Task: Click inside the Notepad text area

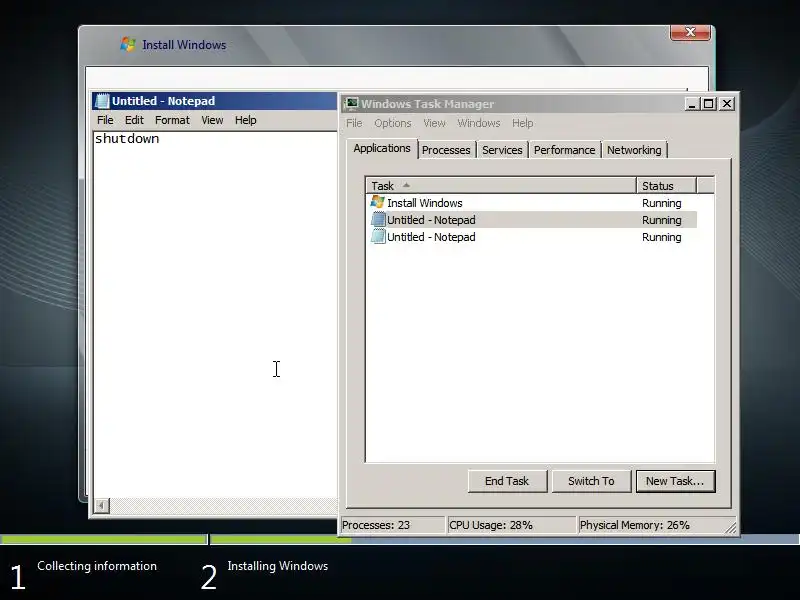Action: coord(215,314)
